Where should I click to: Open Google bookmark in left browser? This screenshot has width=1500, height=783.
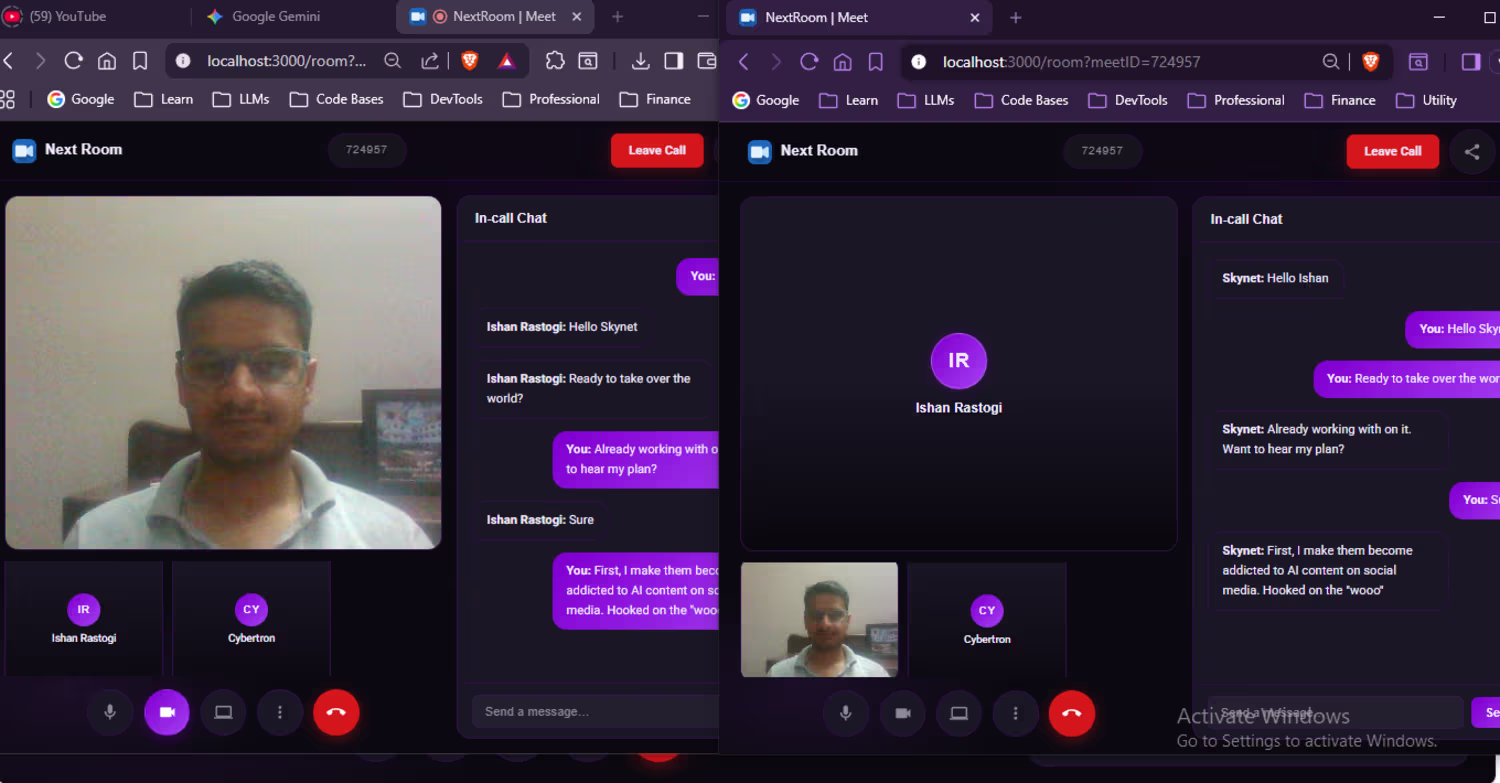click(81, 99)
